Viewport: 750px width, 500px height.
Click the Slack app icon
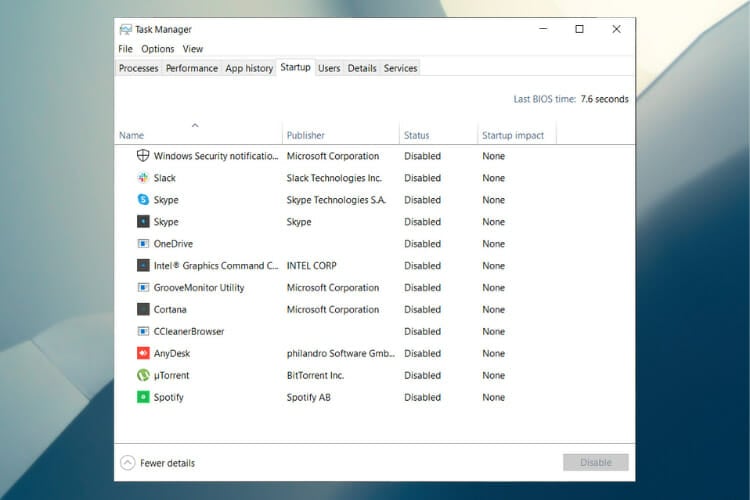click(x=143, y=178)
